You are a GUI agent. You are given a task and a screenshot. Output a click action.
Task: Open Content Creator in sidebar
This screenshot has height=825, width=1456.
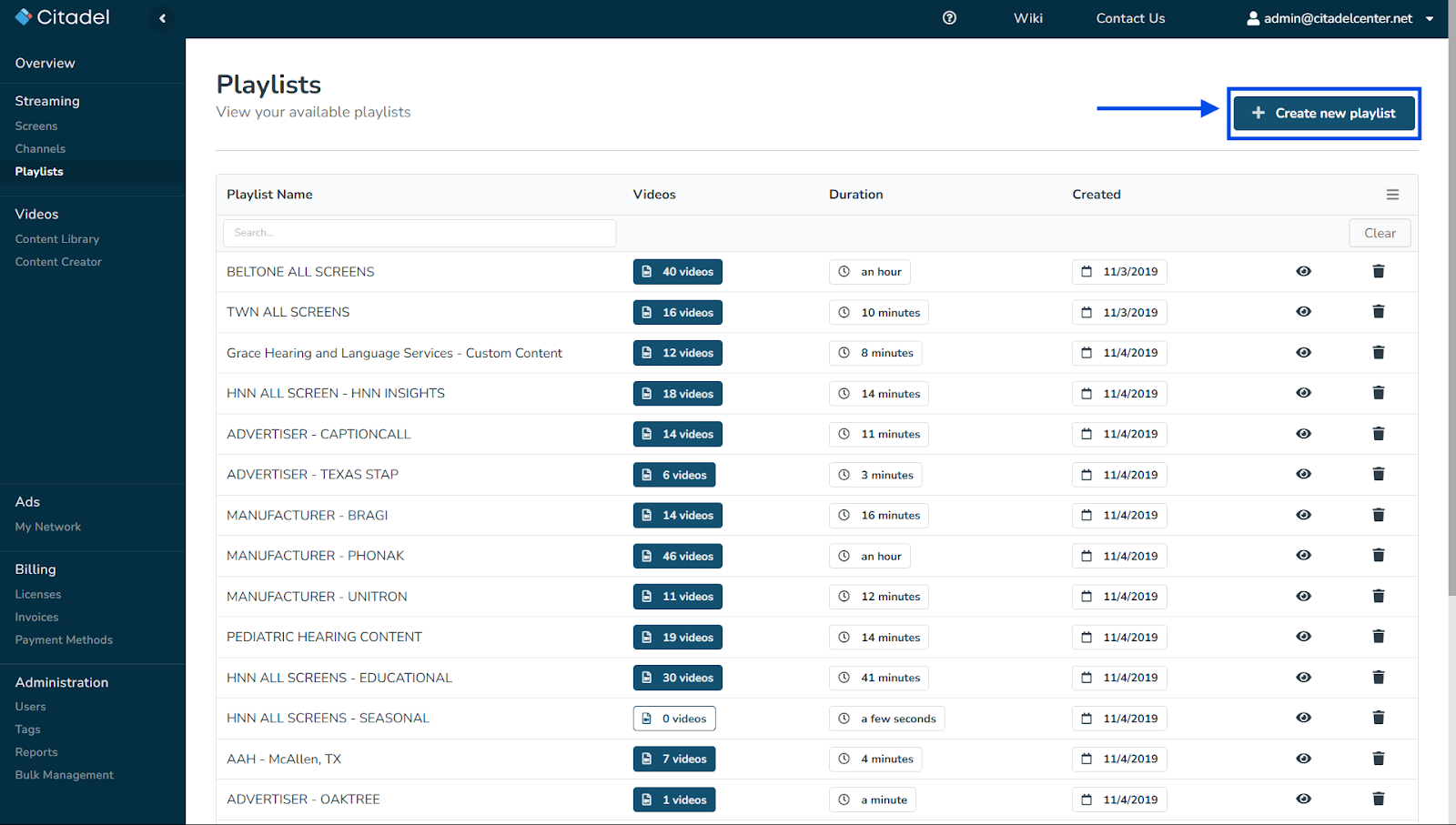[x=58, y=262]
